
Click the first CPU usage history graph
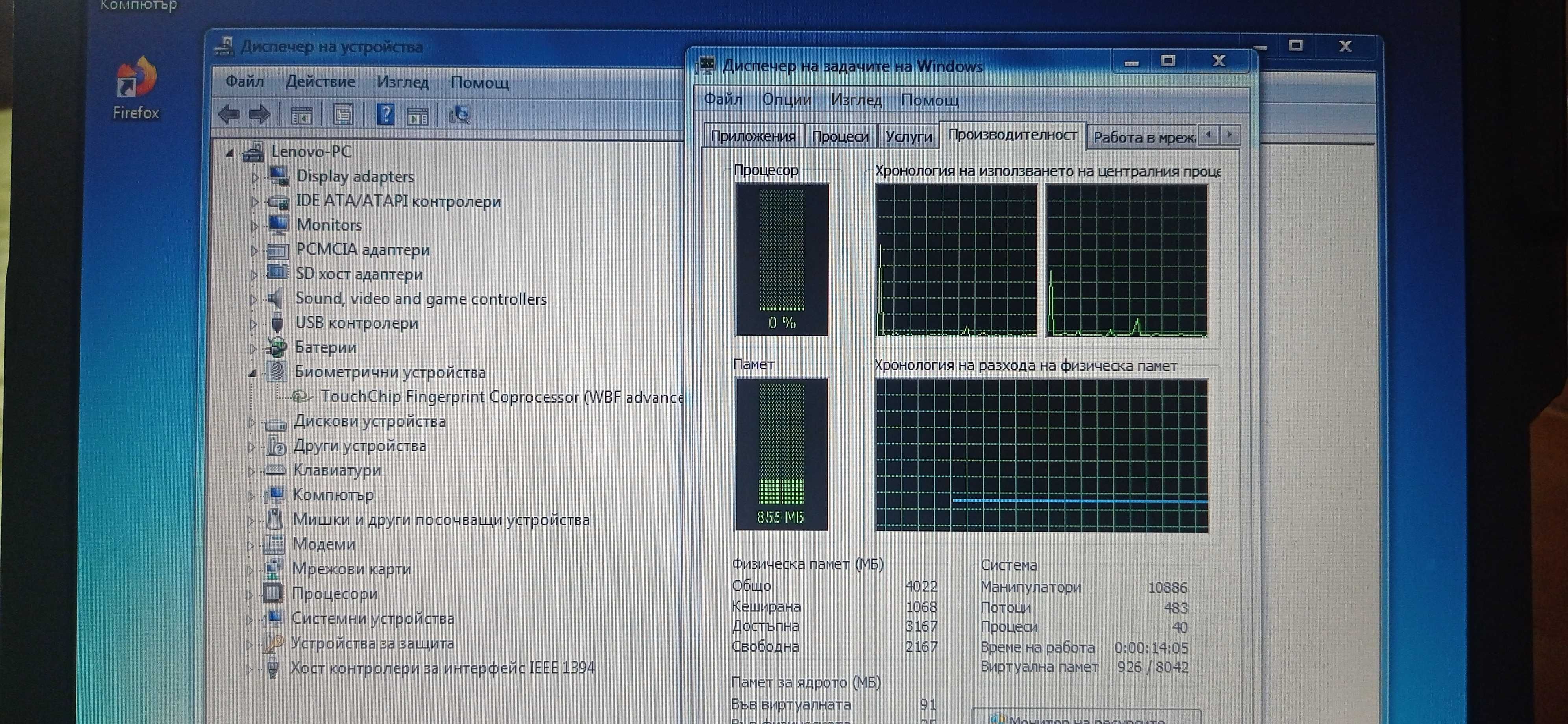coord(956,260)
